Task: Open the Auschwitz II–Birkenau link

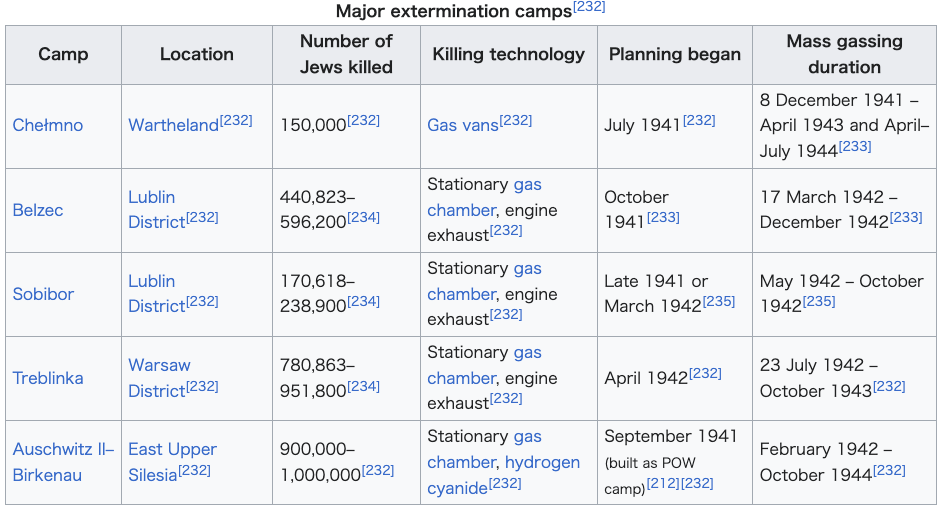Action: pyautogui.click(x=63, y=462)
